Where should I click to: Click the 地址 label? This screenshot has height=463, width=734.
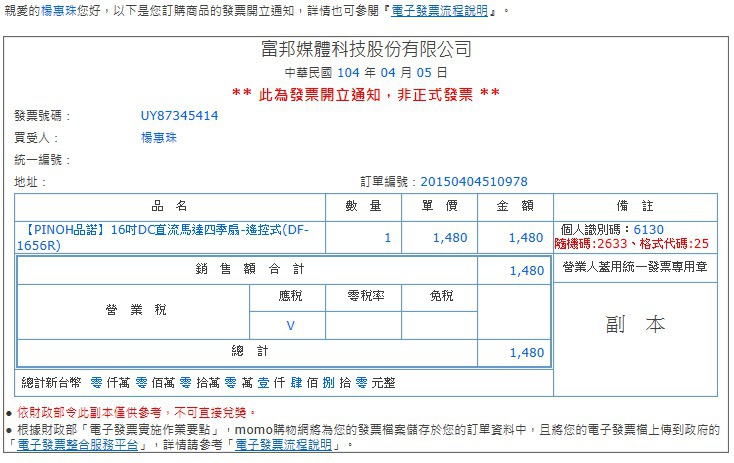30,182
